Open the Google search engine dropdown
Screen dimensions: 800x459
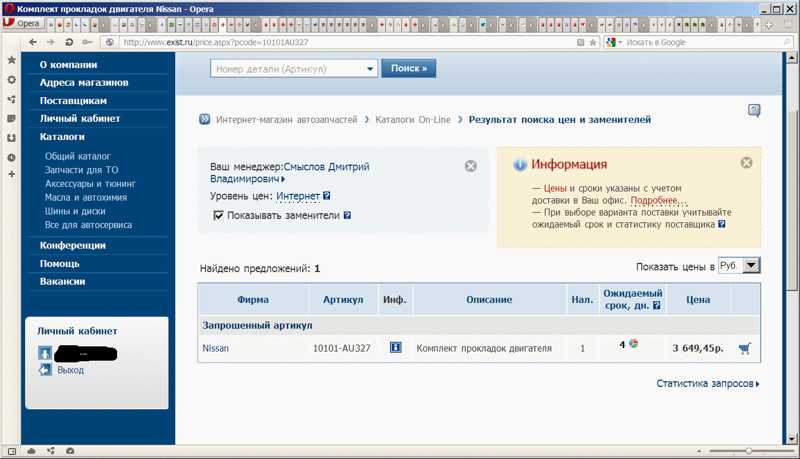614,42
